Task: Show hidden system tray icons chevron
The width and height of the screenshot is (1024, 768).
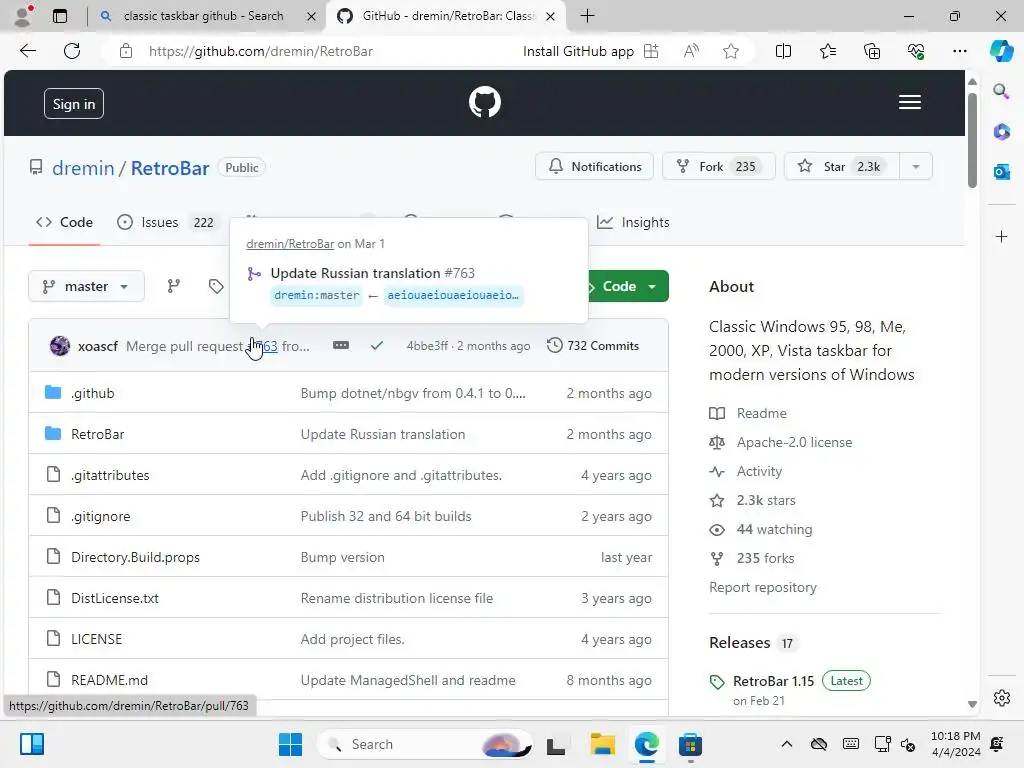Action: coord(787,744)
